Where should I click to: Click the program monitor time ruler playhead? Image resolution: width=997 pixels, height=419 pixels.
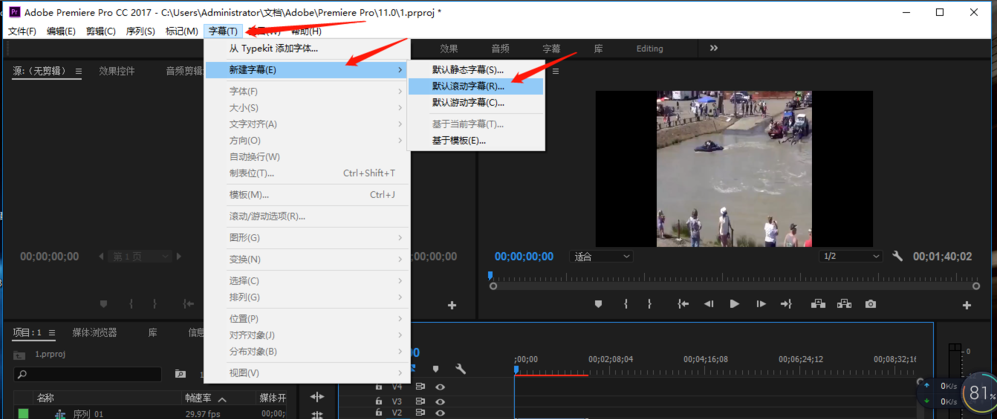490,276
